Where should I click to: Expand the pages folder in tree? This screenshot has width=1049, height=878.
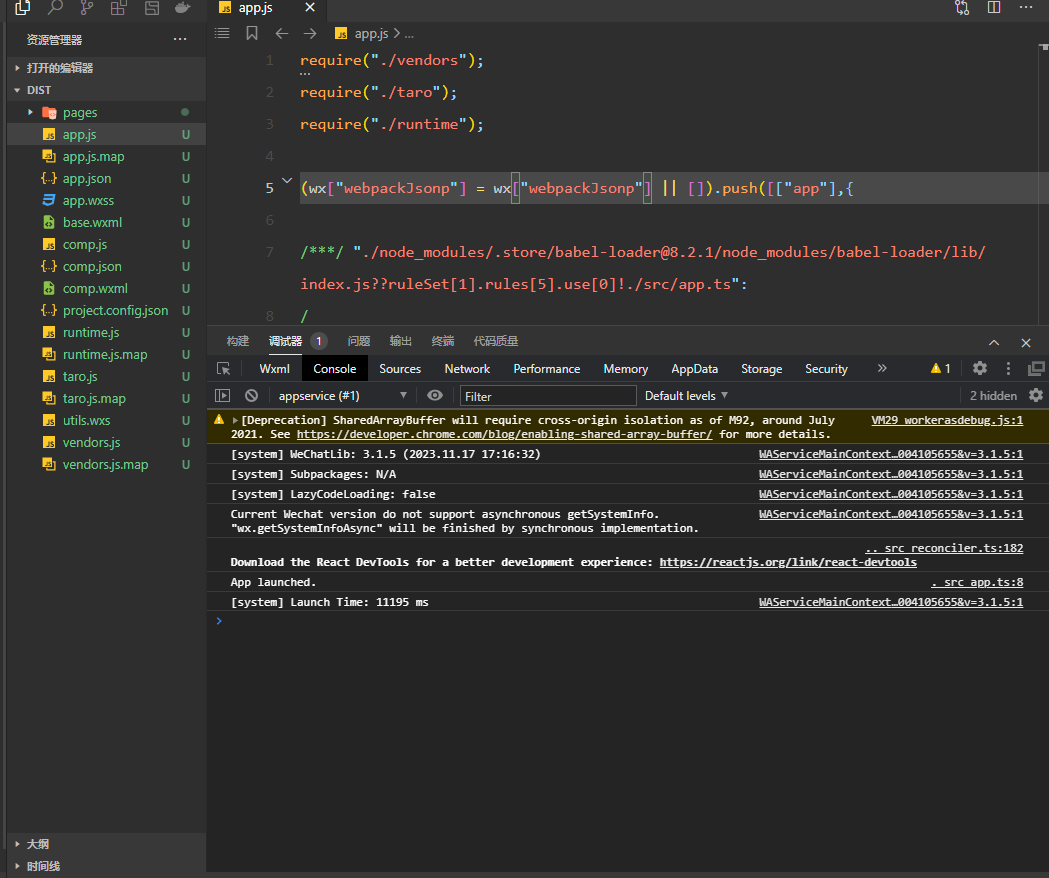coord(80,112)
